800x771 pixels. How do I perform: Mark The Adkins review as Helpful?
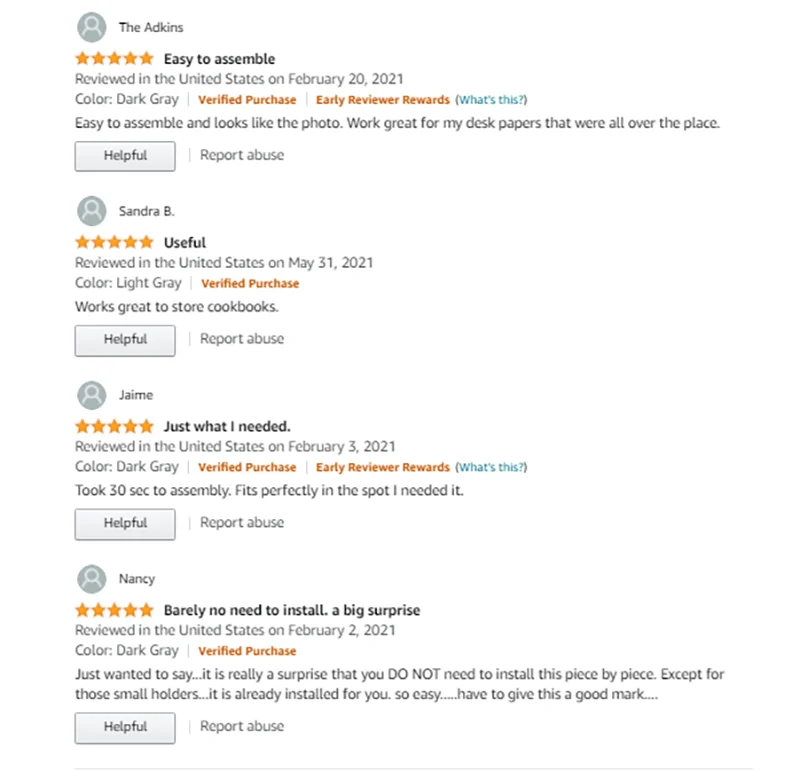[x=125, y=156]
